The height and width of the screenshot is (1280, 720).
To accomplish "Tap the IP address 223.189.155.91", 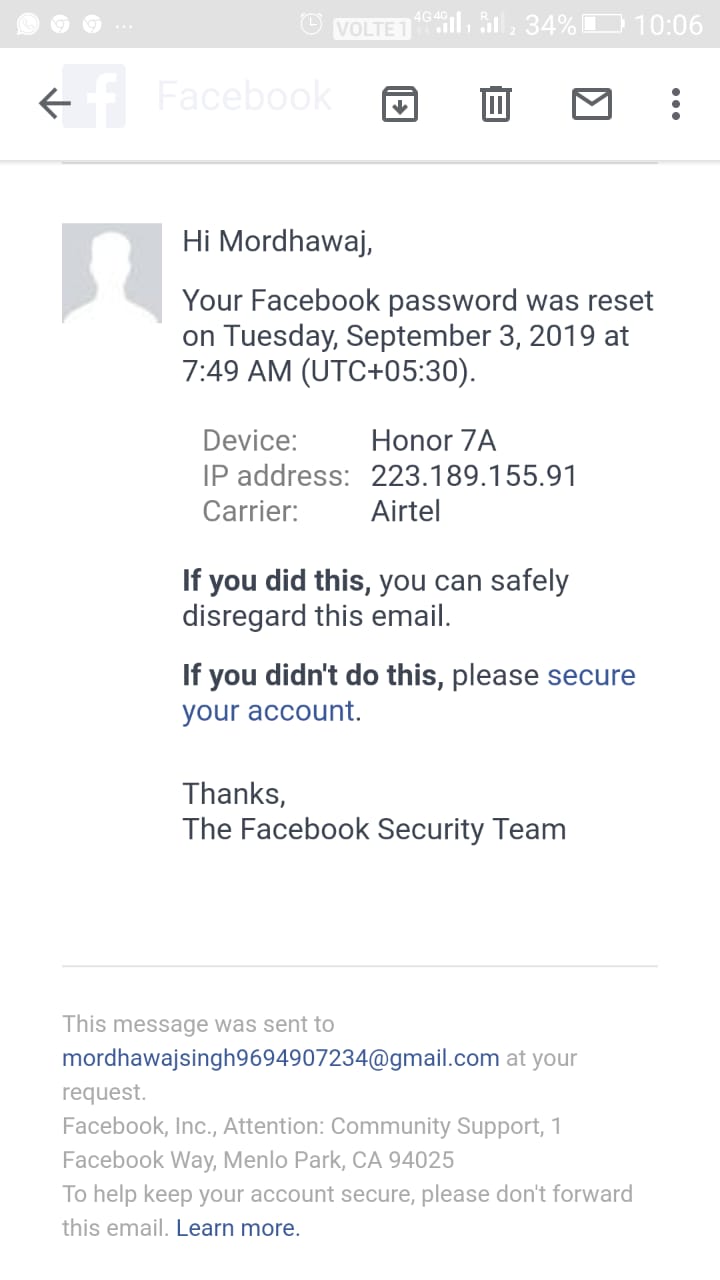I will (x=475, y=475).
